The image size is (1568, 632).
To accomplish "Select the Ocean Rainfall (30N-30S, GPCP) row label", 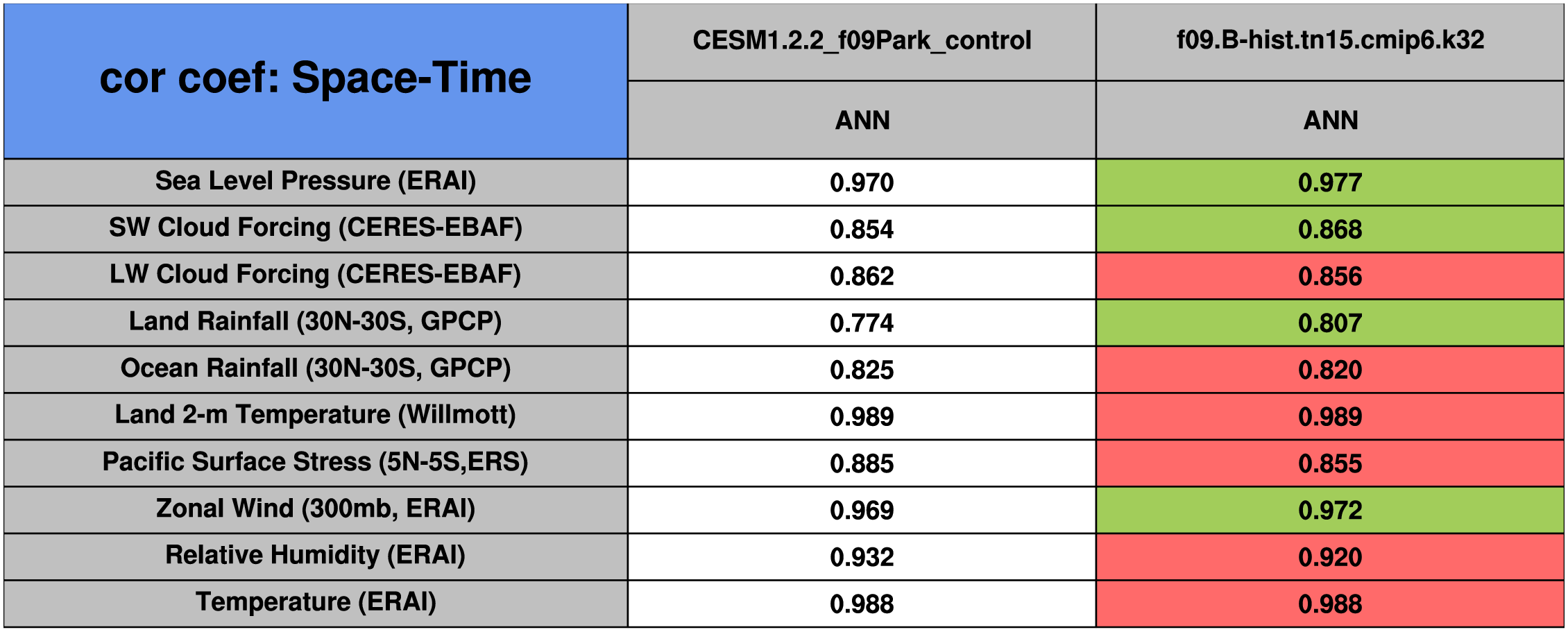I will 316,368.
